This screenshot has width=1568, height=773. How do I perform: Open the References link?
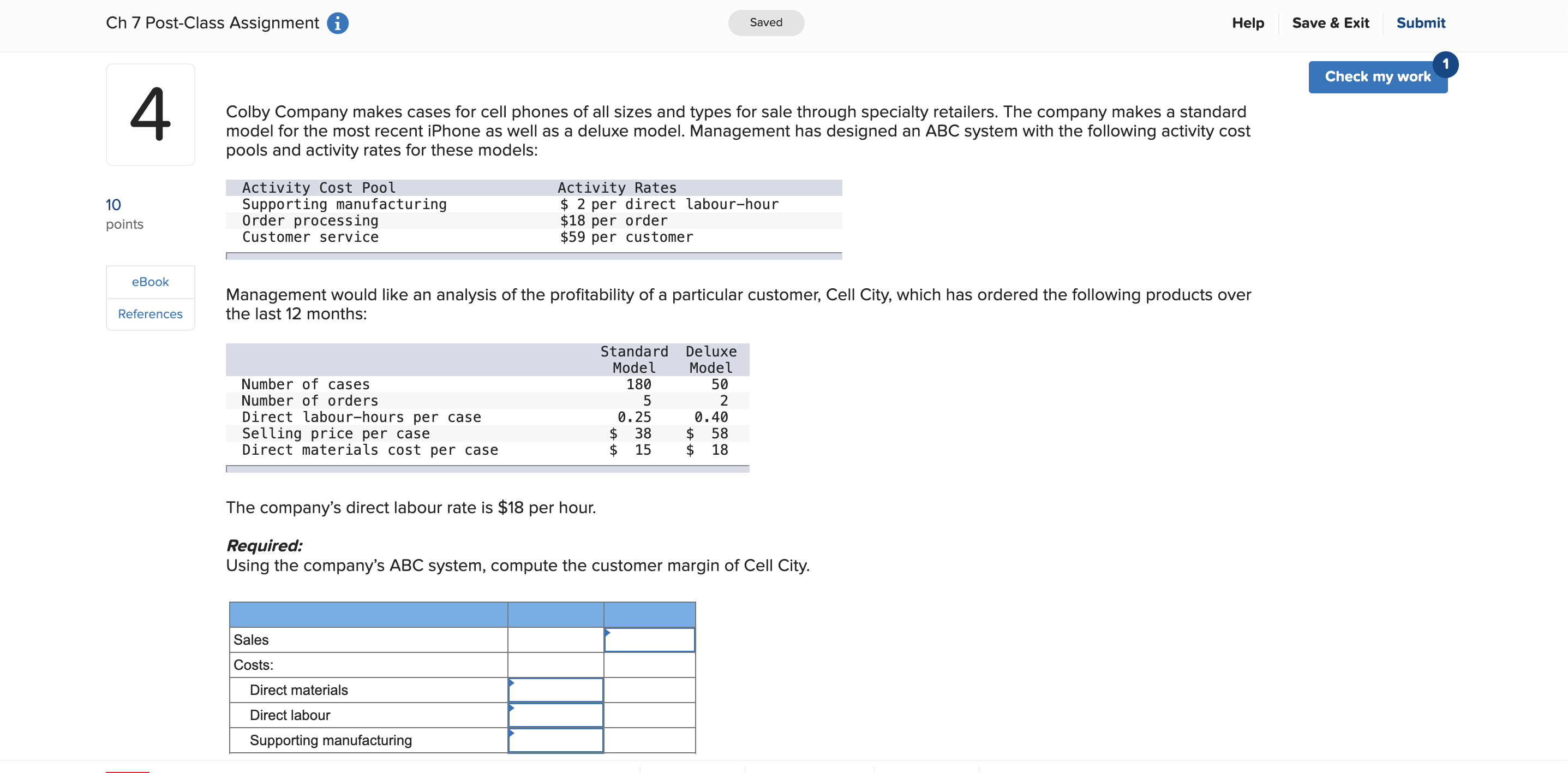click(x=151, y=314)
